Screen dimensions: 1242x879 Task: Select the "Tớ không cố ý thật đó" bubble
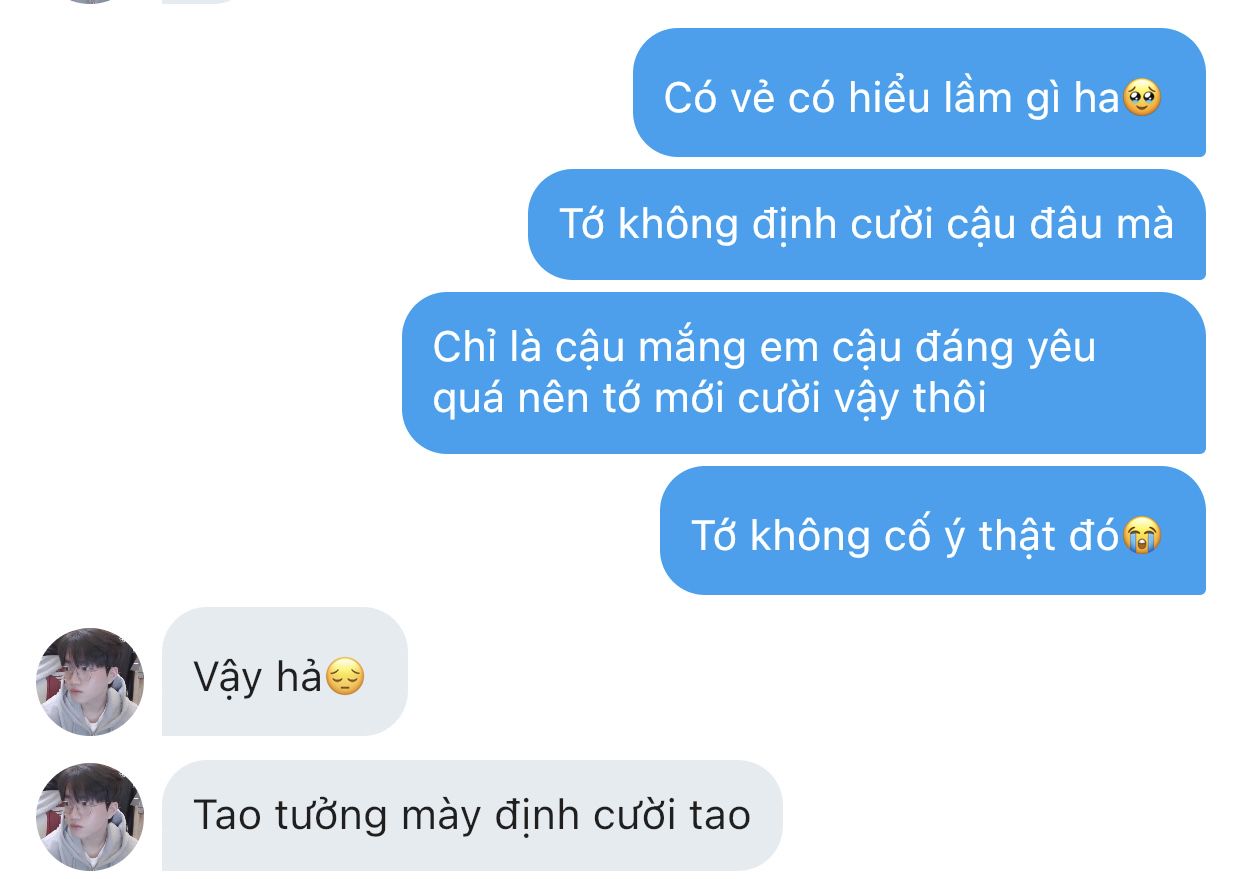(x=932, y=531)
